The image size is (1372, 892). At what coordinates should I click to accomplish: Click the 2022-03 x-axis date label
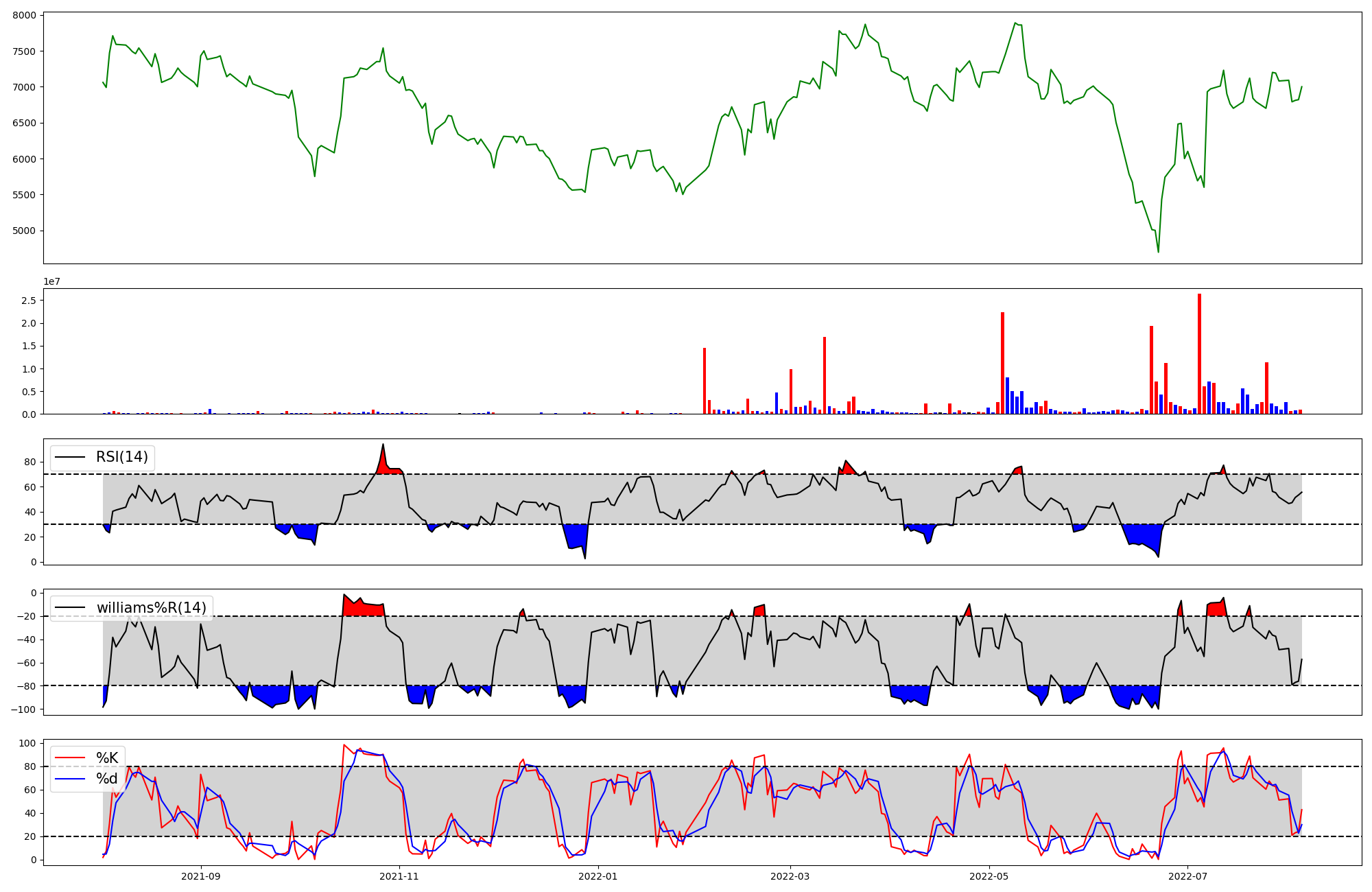[790, 876]
